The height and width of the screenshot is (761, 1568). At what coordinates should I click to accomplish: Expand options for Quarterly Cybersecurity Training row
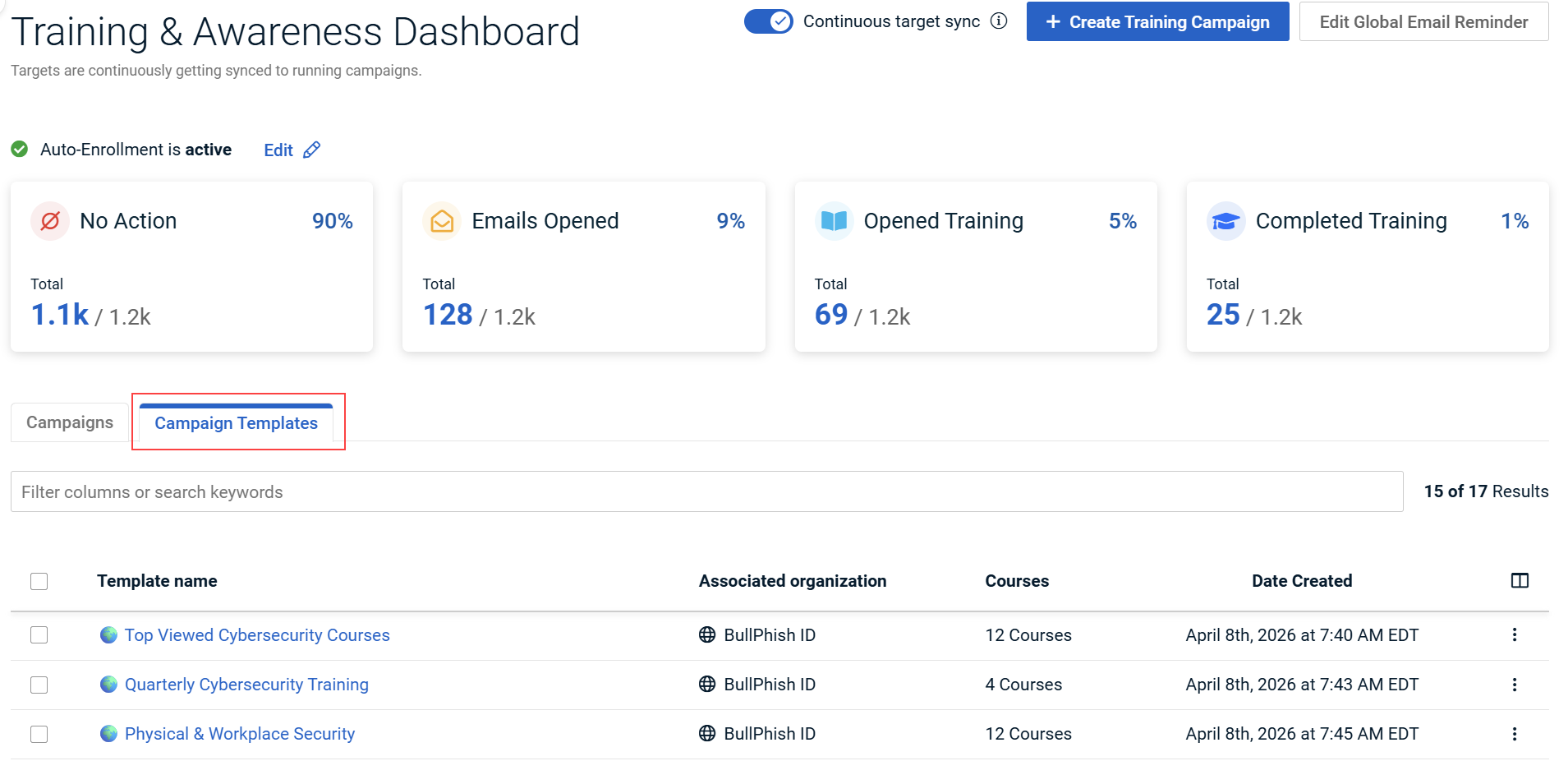[1515, 685]
